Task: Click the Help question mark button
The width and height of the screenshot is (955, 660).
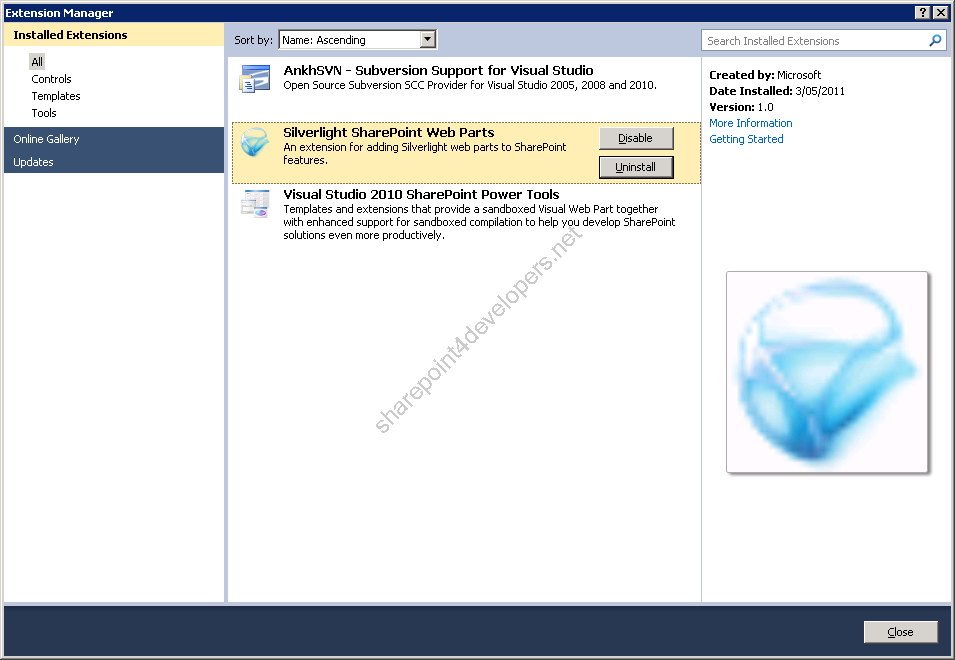Action: pyautogui.click(x=923, y=13)
